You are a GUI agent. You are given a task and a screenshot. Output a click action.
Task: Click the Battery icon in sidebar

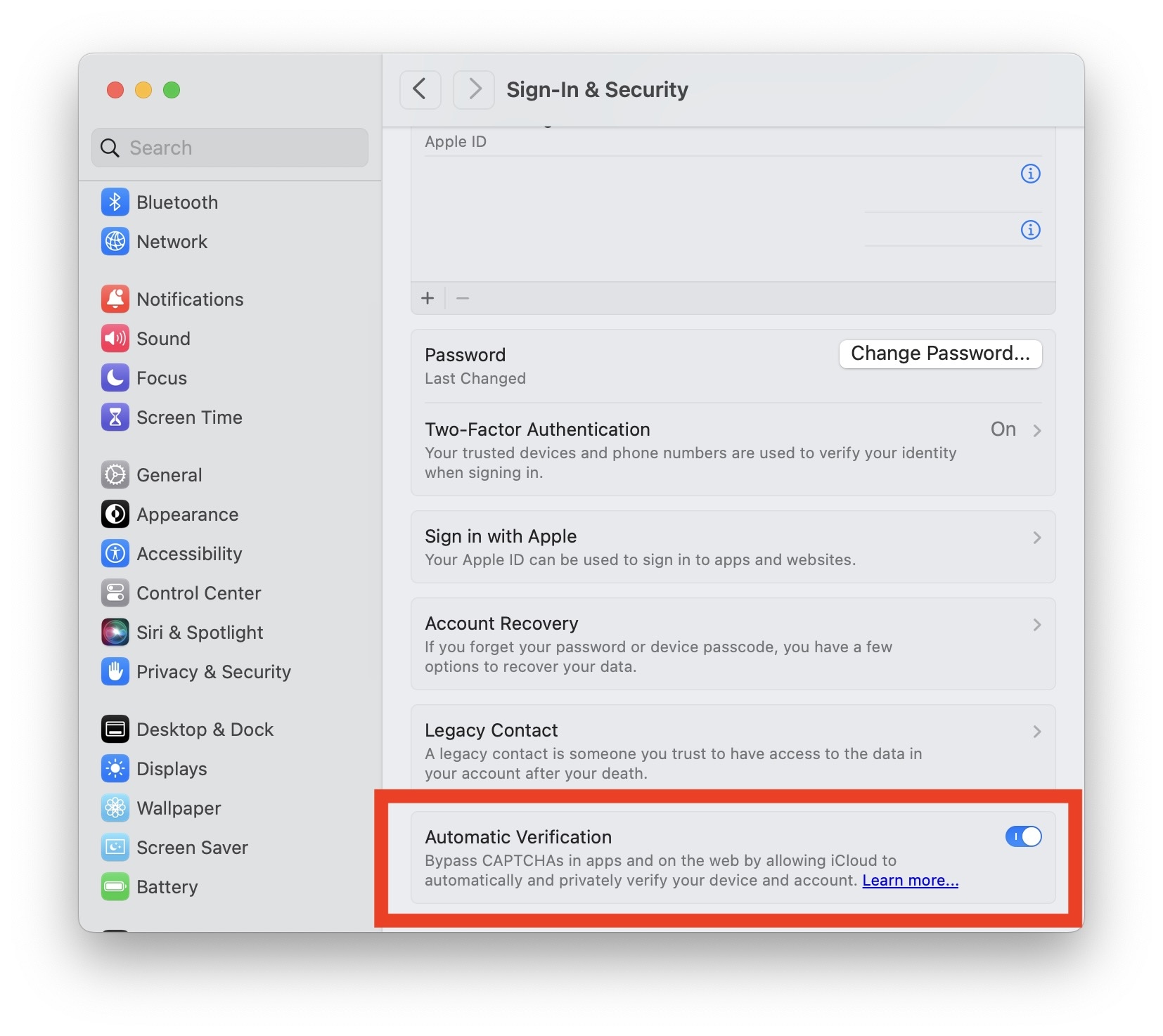click(115, 887)
